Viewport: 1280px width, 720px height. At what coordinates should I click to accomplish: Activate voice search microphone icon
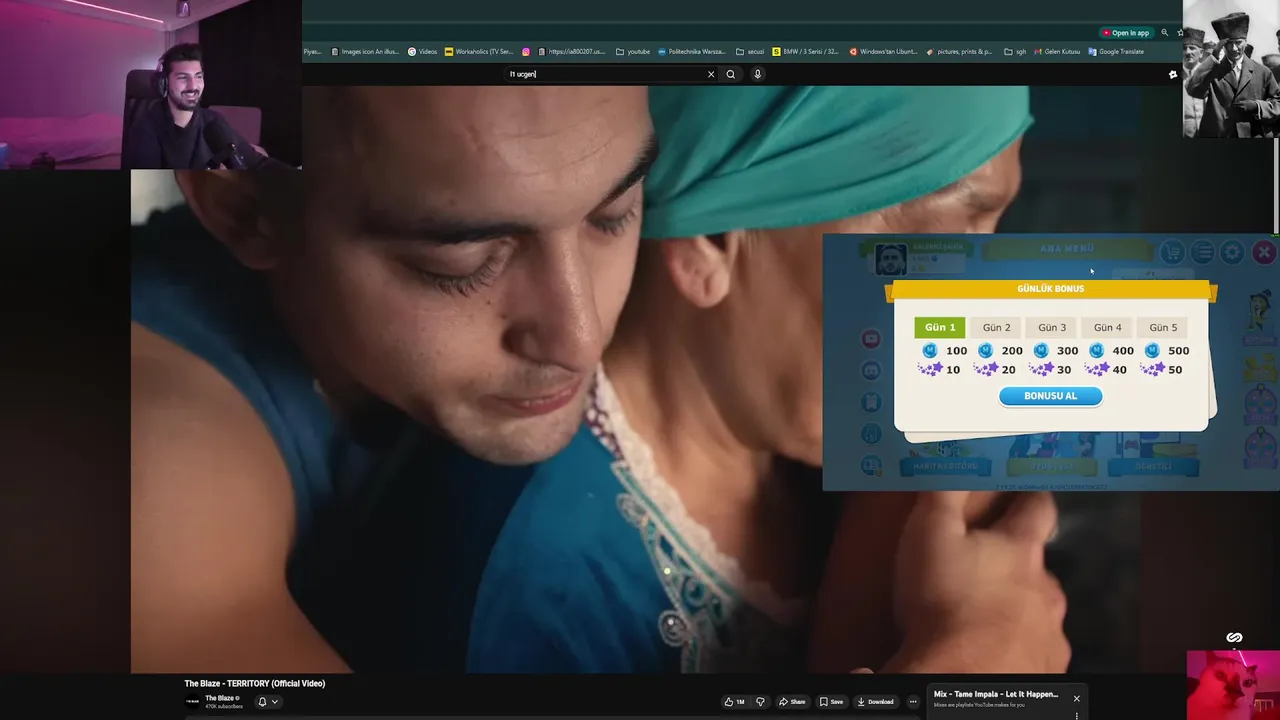point(757,74)
